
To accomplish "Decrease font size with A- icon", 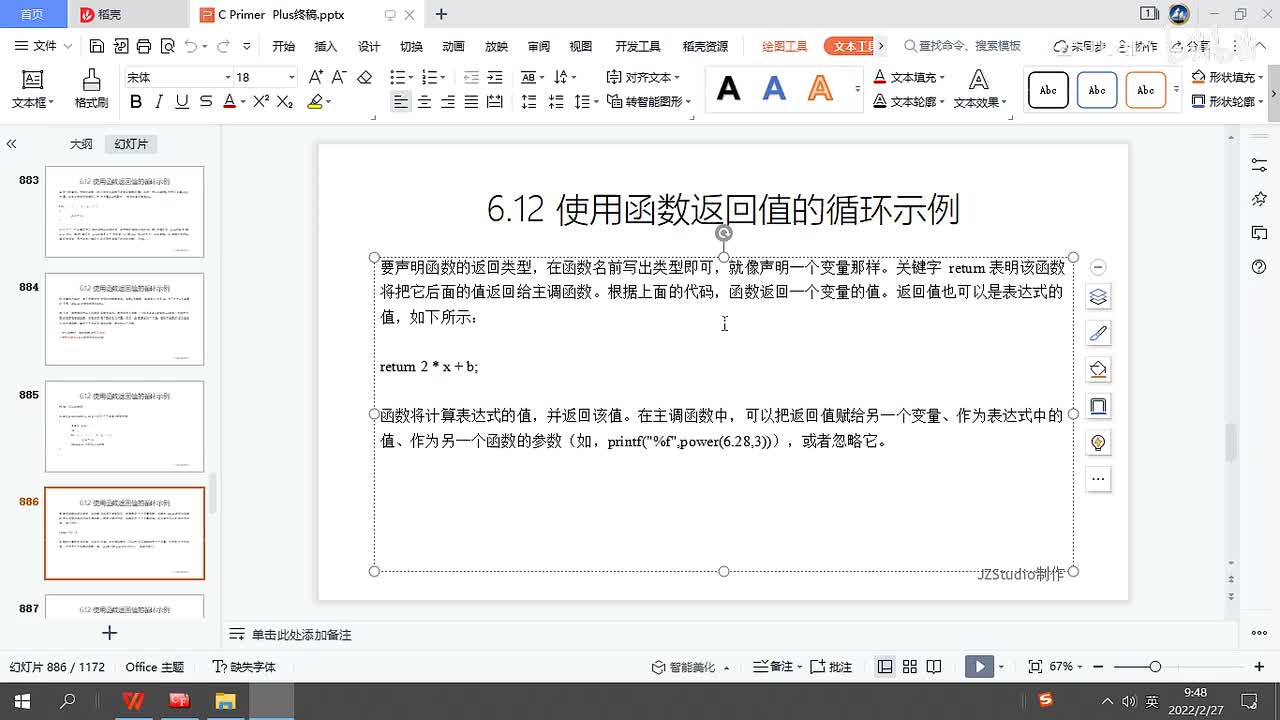I will pyautogui.click(x=340, y=77).
